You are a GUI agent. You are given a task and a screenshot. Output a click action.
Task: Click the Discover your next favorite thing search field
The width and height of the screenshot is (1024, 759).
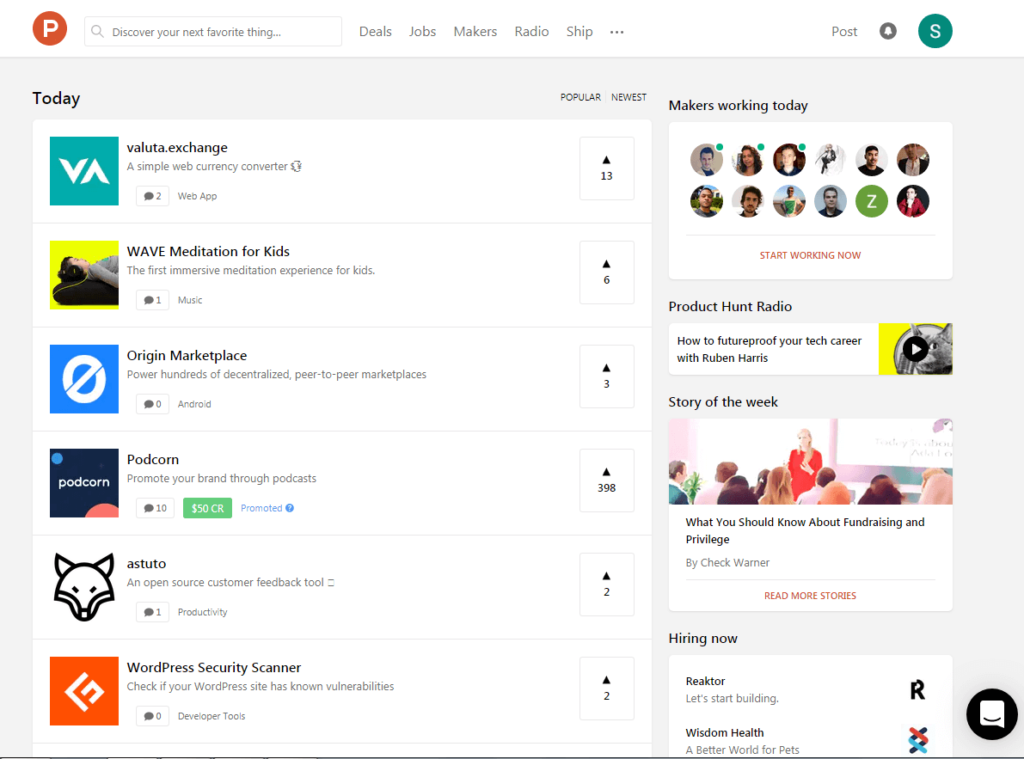213,31
